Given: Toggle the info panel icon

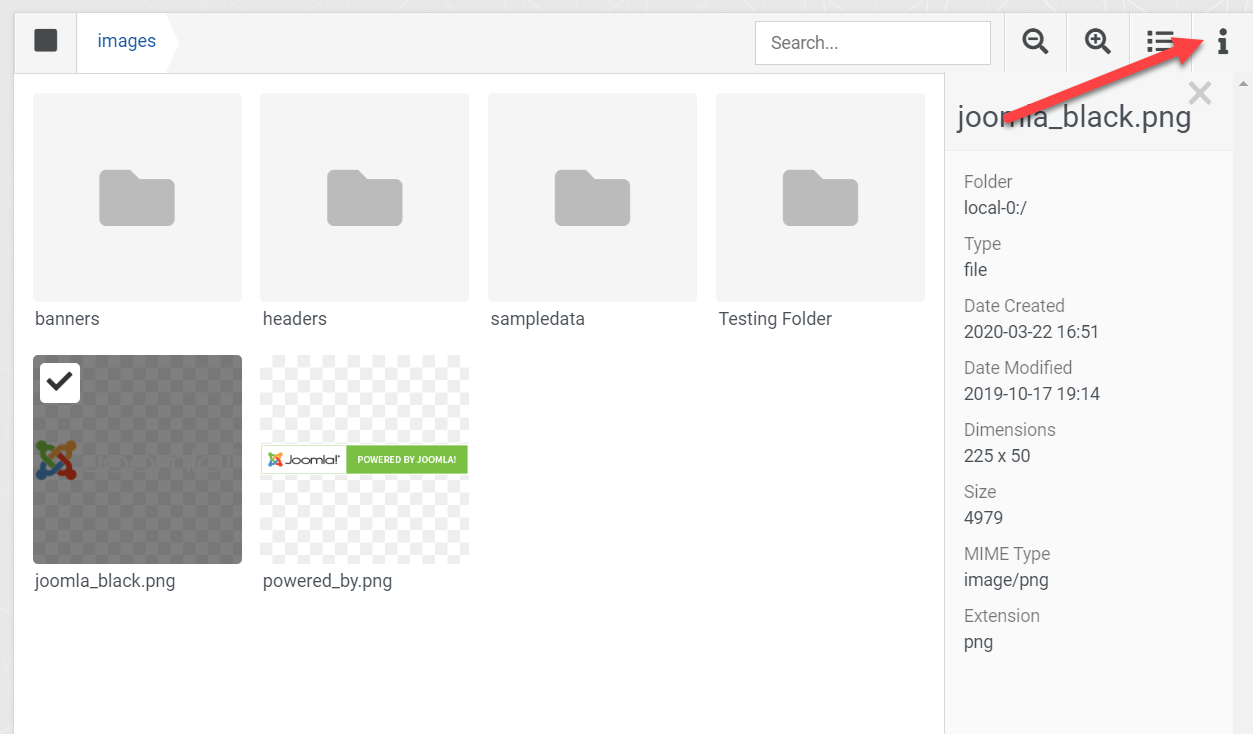Looking at the screenshot, I should point(1222,41).
